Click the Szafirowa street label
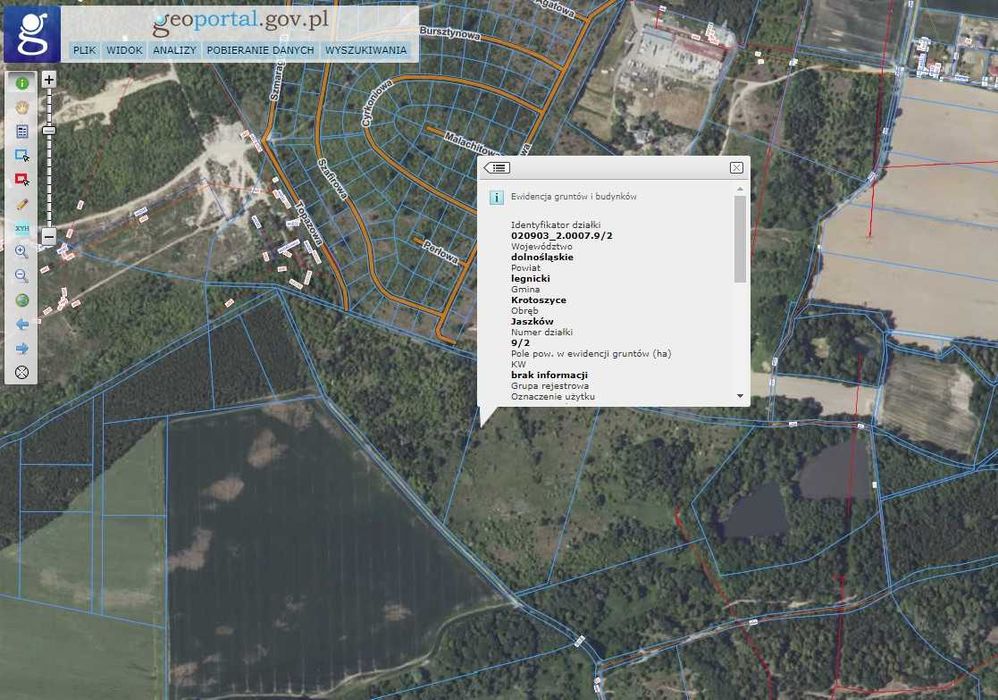998x700 pixels. 333,180
